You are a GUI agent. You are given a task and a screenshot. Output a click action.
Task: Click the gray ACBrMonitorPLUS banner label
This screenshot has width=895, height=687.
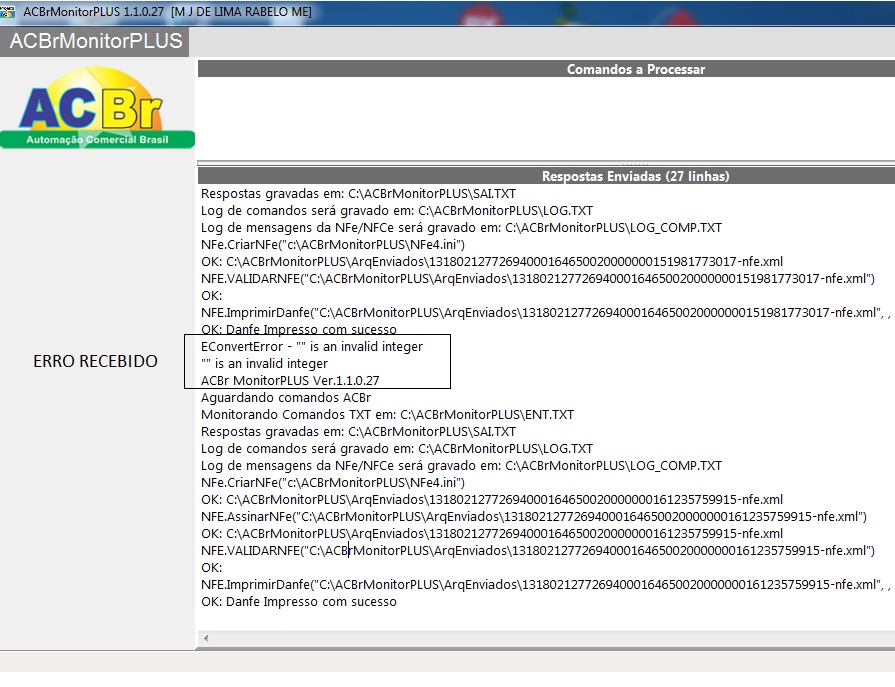point(95,41)
